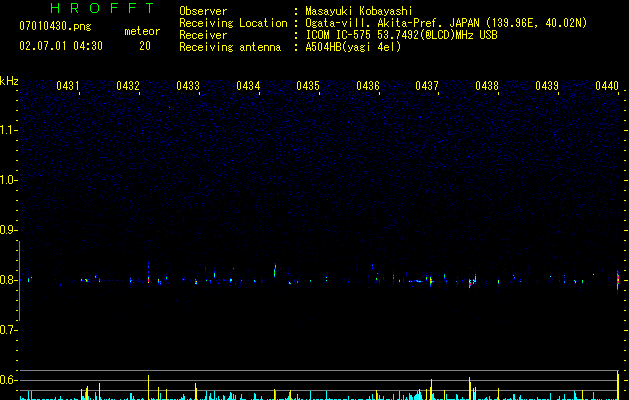The height and width of the screenshot is (400, 629).
Task: Click the 0439 time marker
Action: [547, 86]
